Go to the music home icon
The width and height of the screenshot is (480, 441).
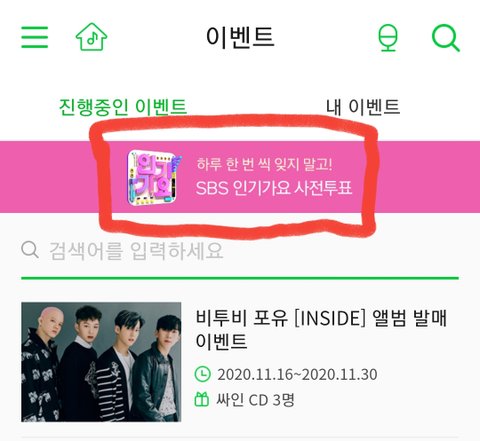(91, 37)
